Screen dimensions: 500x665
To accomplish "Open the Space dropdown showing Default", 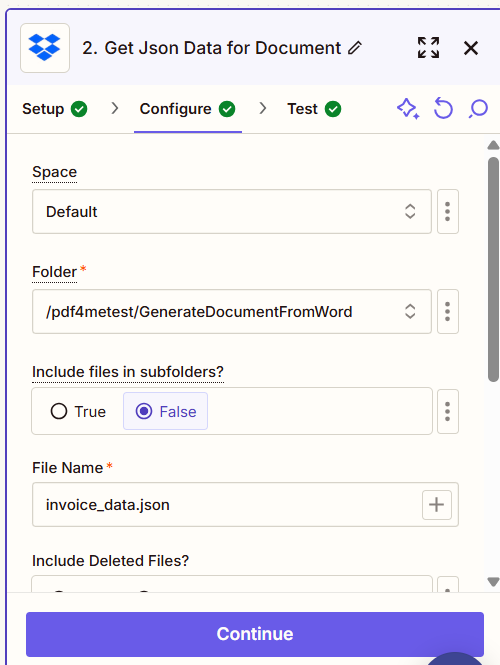I will pos(232,212).
